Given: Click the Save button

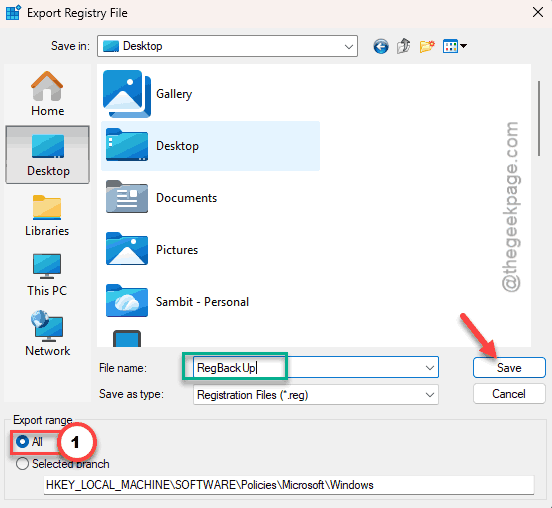Looking at the screenshot, I should (509, 368).
